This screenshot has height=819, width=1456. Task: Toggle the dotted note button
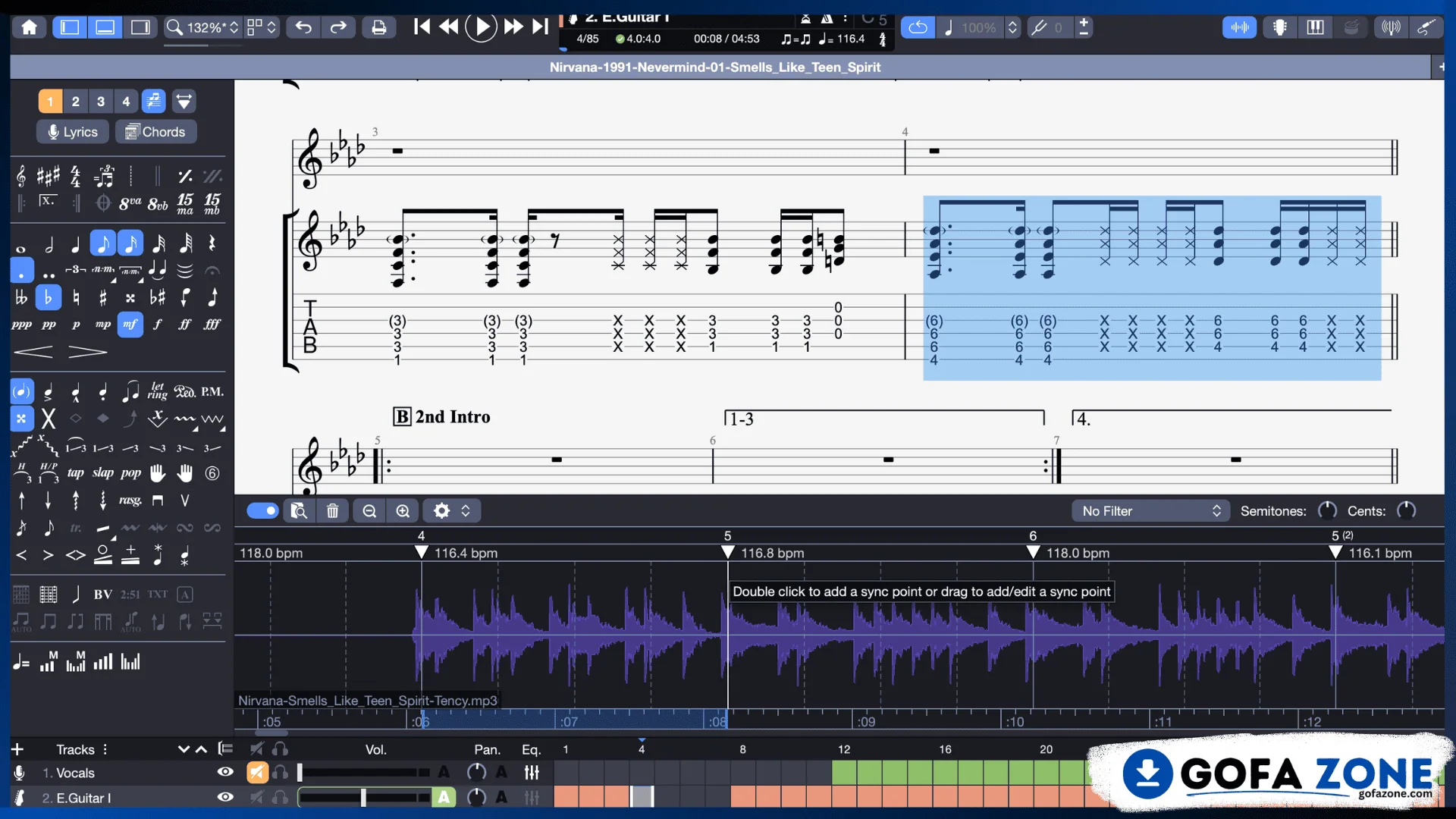point(21,271)
